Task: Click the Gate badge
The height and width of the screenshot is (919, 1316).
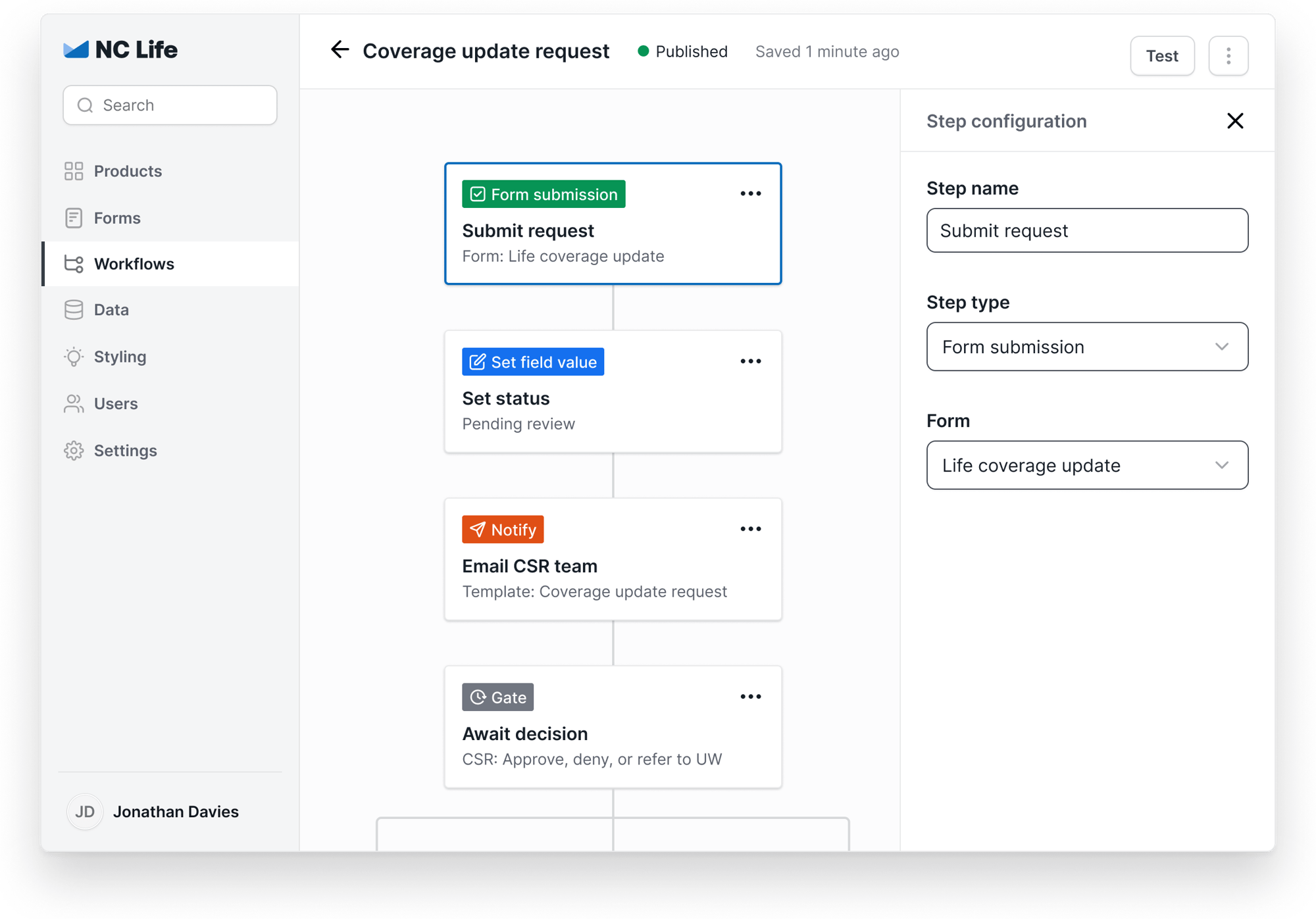Action: (497, 697)
